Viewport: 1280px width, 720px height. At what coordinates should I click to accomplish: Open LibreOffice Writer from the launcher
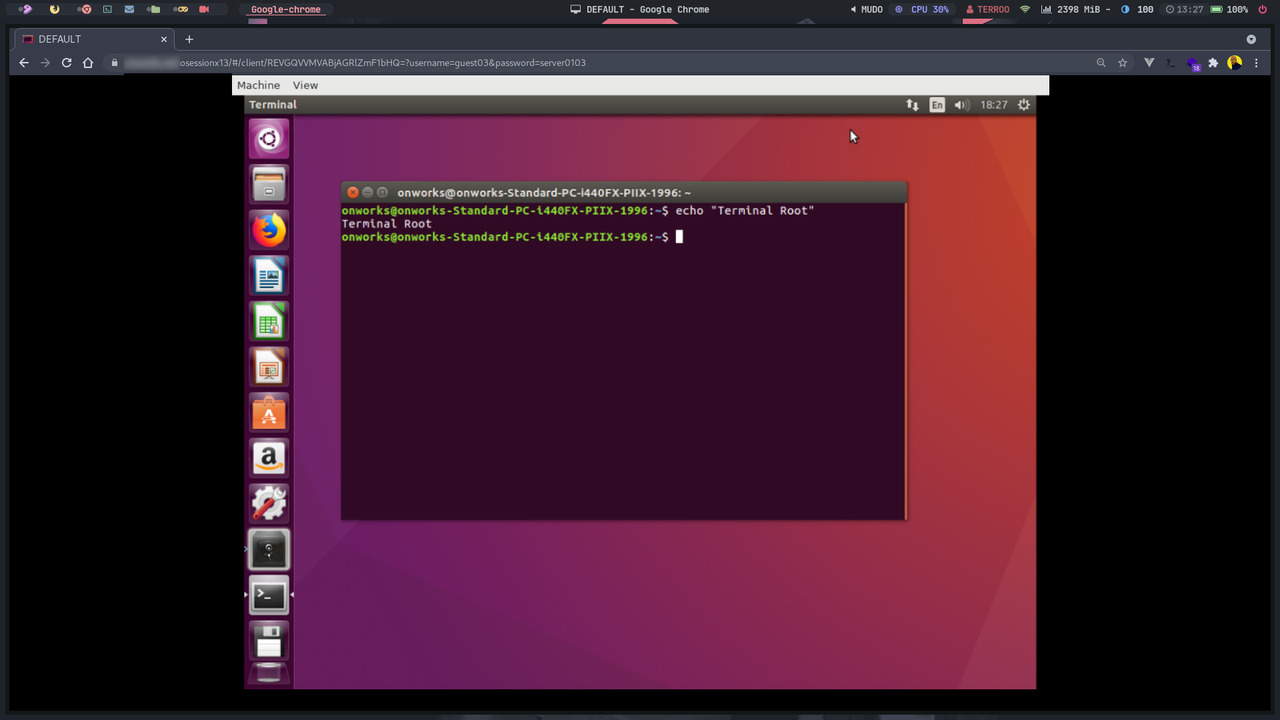(x=268, y=275)
